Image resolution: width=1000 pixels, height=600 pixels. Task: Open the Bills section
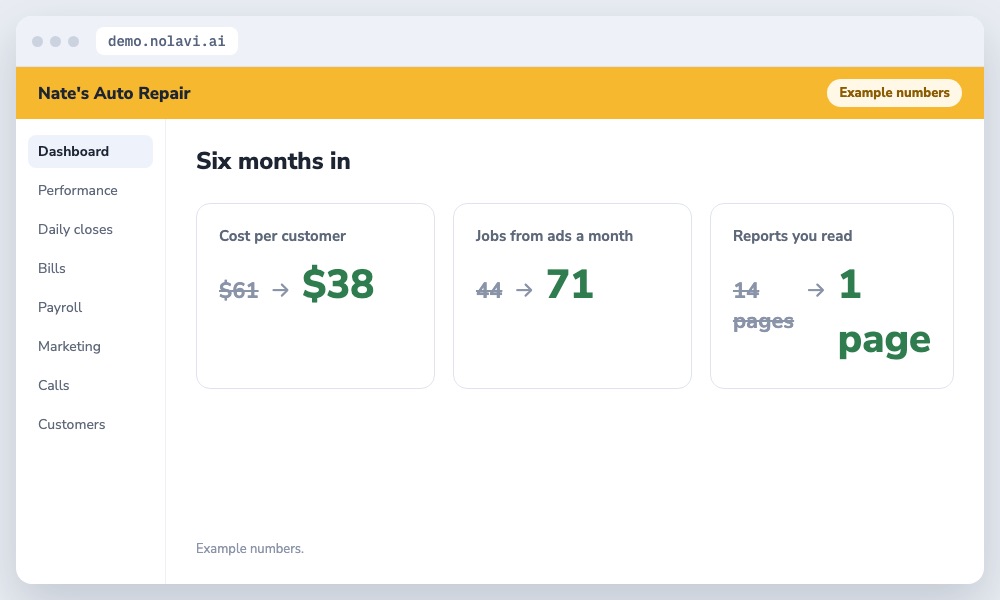click(52, 268)
